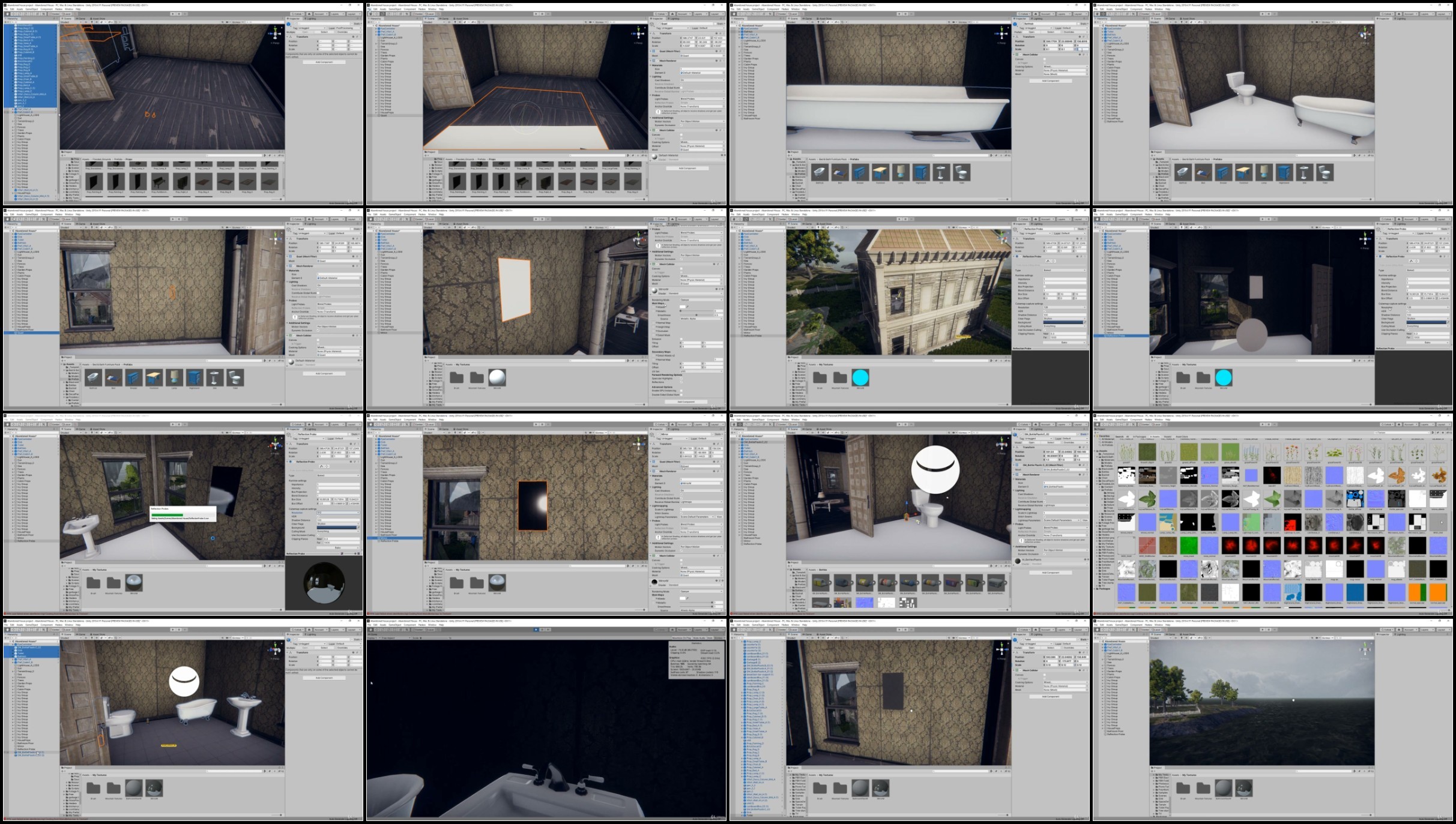Expand Fences item in multi-selected hierarchy window

[x=13, y=127]
